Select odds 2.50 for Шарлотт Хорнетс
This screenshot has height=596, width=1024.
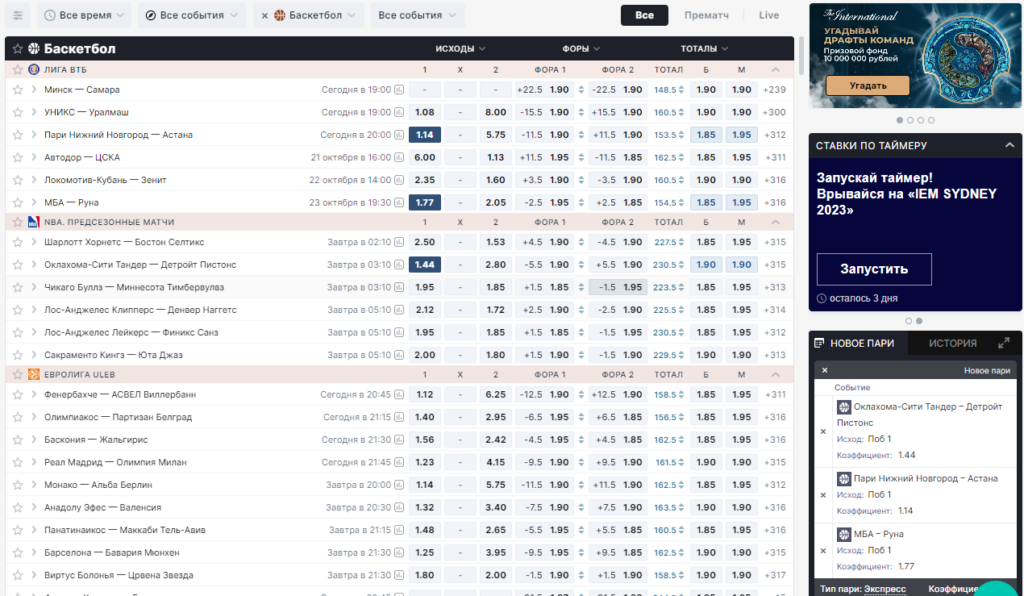(x=424, y=242)
